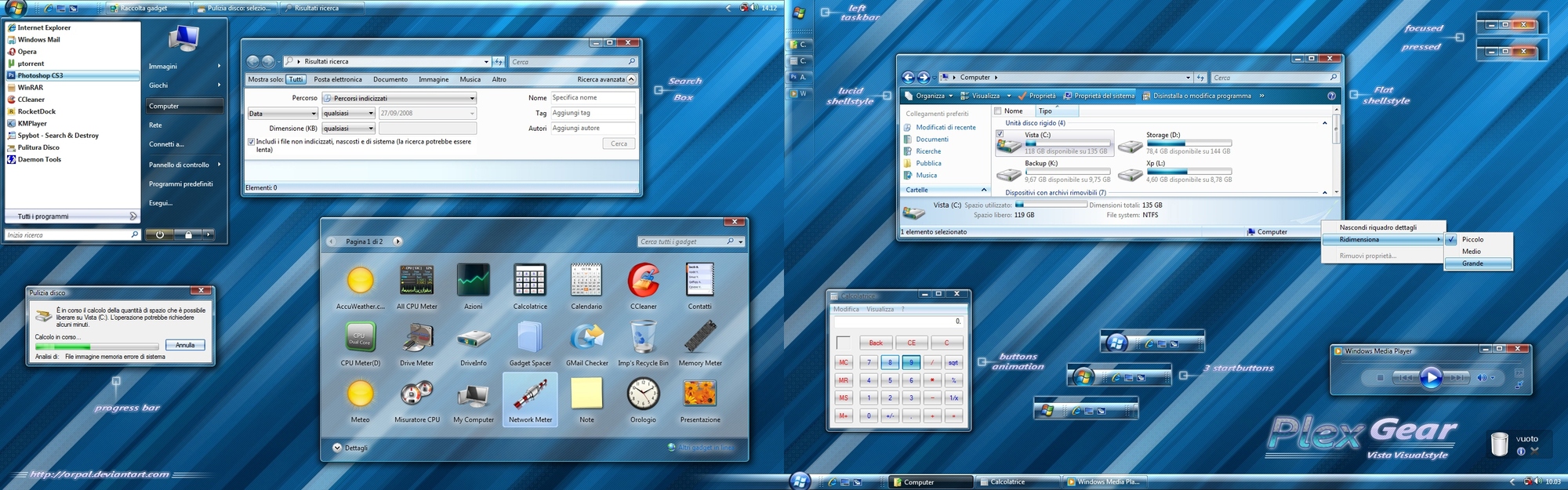Click Annulla in Pulizia disco dialog

coord(185,345)
